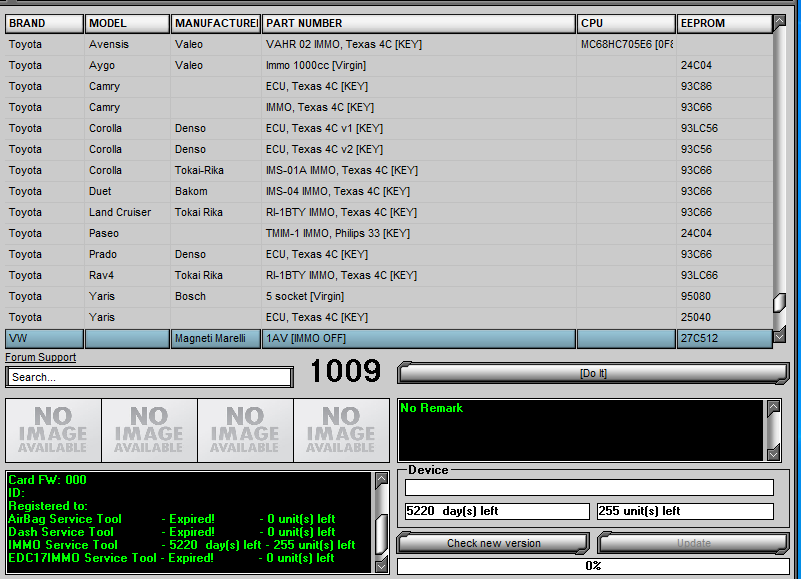Screen dimensions: 801x579
Task: Click the Remark box scroll down arrow
Action: [x=773, y=453]
